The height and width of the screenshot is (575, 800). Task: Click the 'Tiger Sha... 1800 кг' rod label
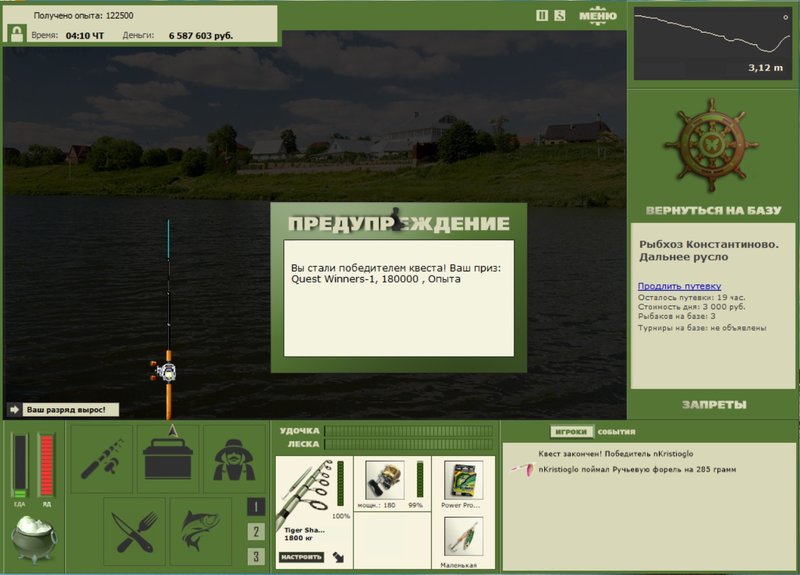(x=305, y=534)
